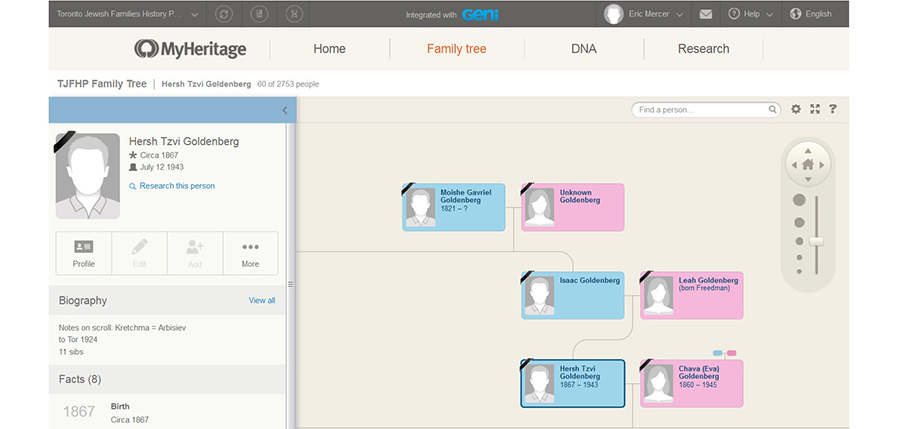This screenshot has width=900, height=429.
Task: Click the MyHeritage logo
Action: pyautogui.click(x=190, y=49)
